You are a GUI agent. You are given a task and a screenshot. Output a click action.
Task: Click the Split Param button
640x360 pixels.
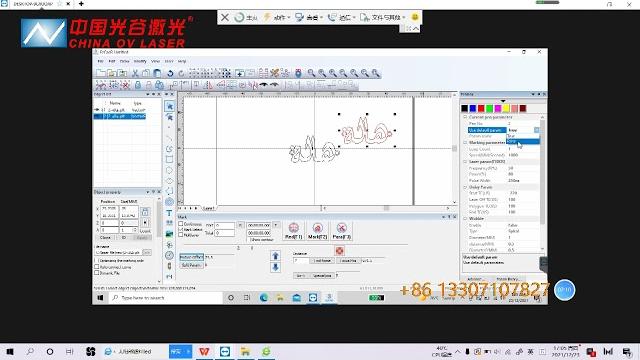[x=191, y=265]
